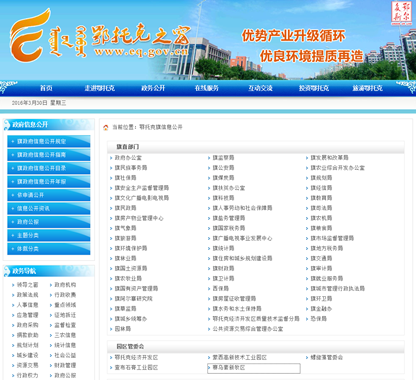The width and height of the screenshot is (416, 380).
Task: Open the 旗房产物业管理中心 link
Action: (x=139, y=218)
